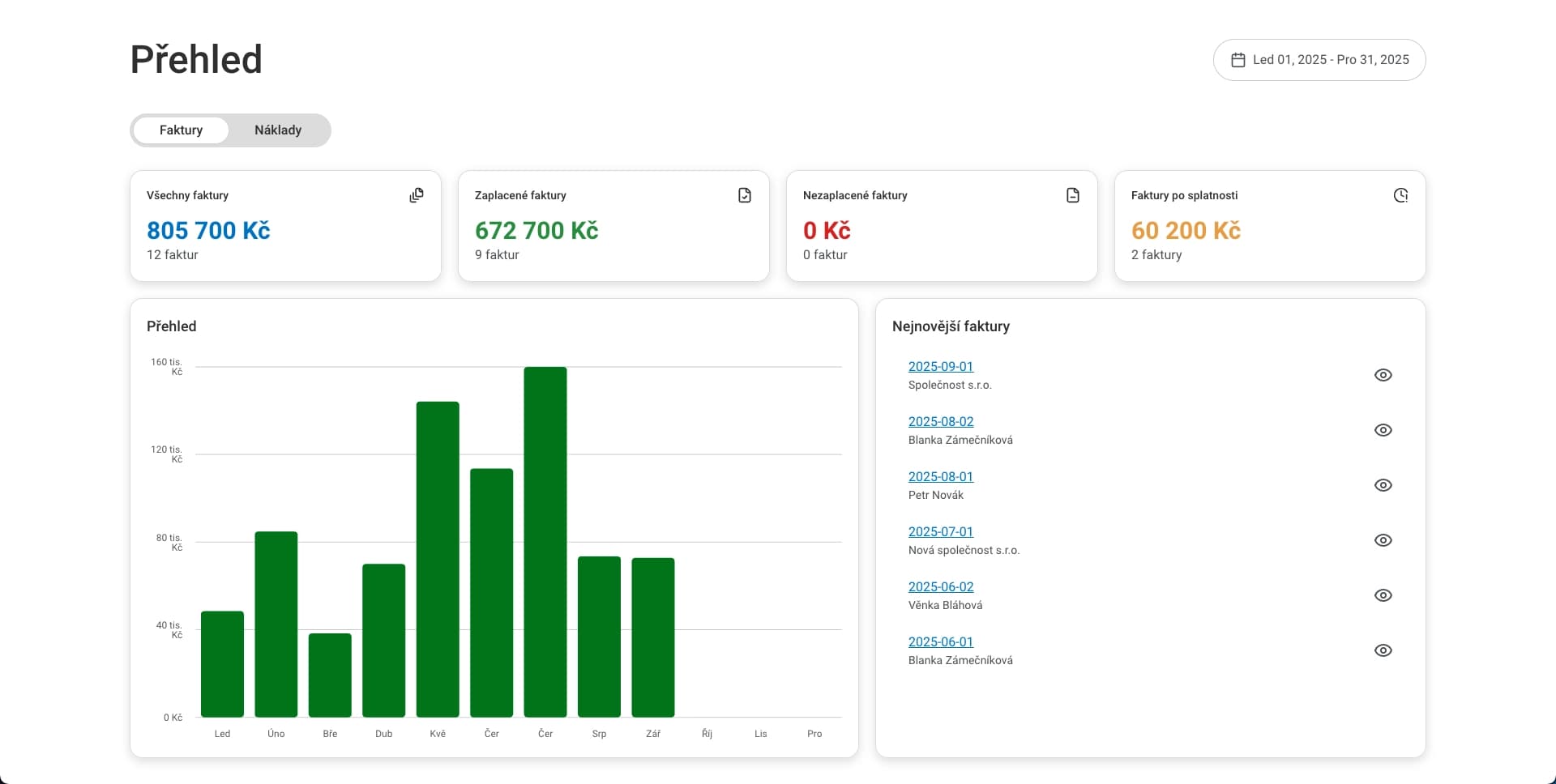This screenshot has height=784, width=1556.
Task: Preview Petr Novák invoice with eye icon
Action: pos(1383,485)
